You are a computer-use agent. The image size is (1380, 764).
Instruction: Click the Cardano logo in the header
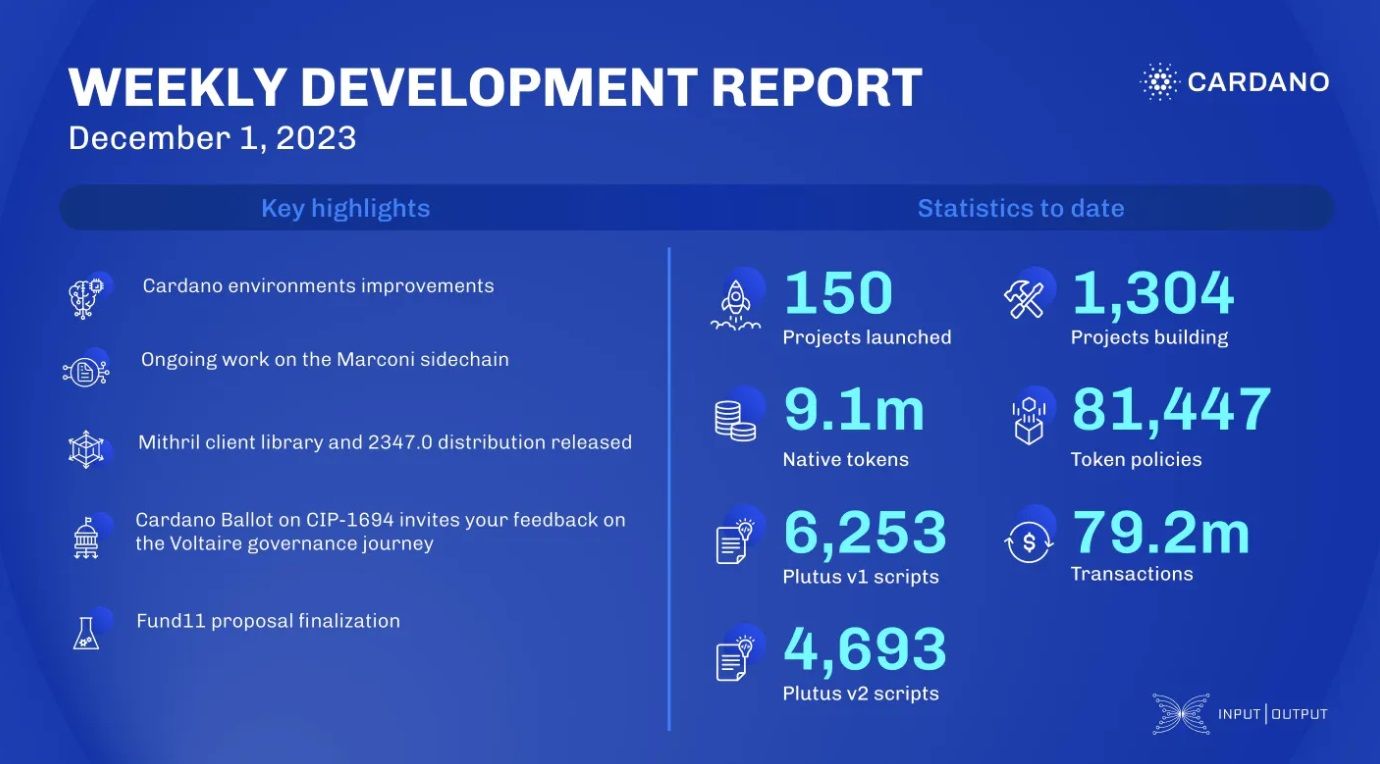1235,82
